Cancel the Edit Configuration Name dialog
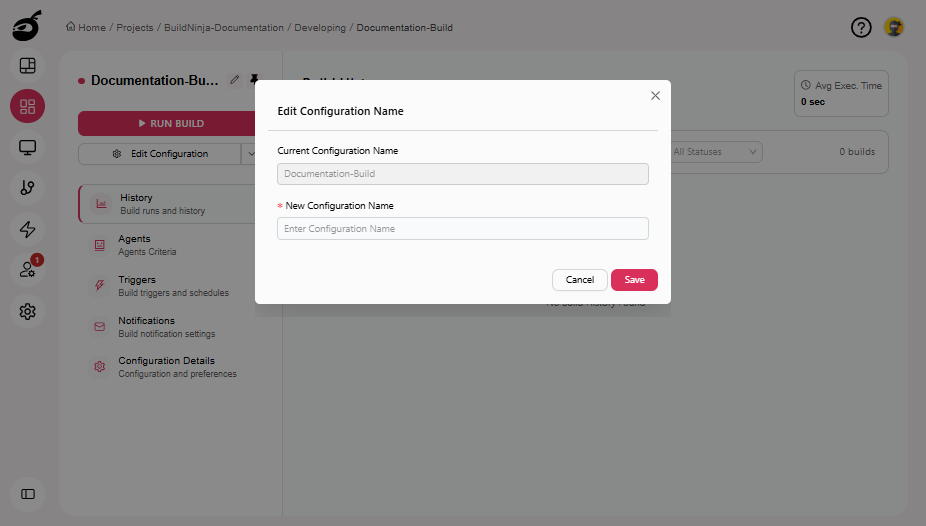 [579, 280]
